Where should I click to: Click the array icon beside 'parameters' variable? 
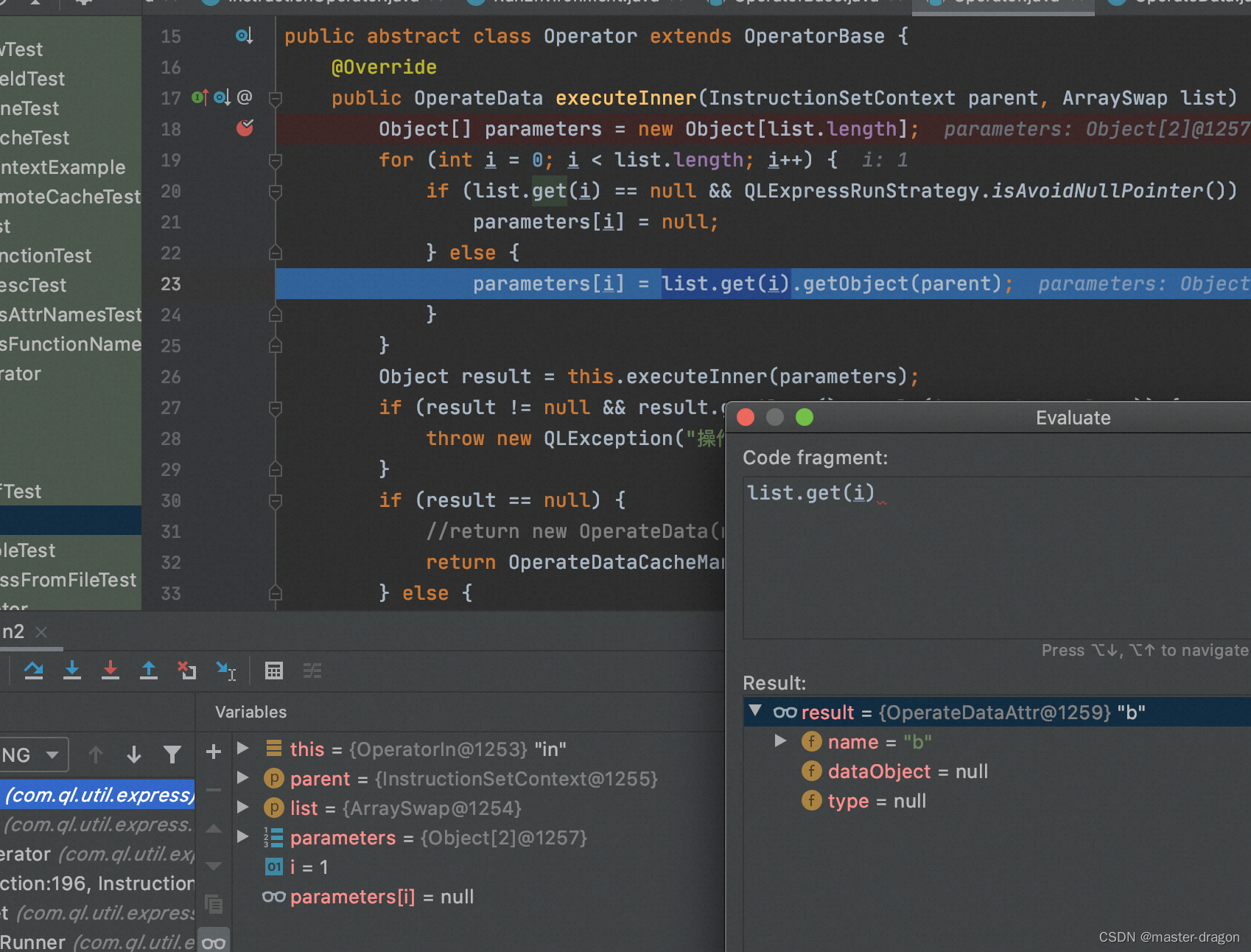click(x=273, y=838)
